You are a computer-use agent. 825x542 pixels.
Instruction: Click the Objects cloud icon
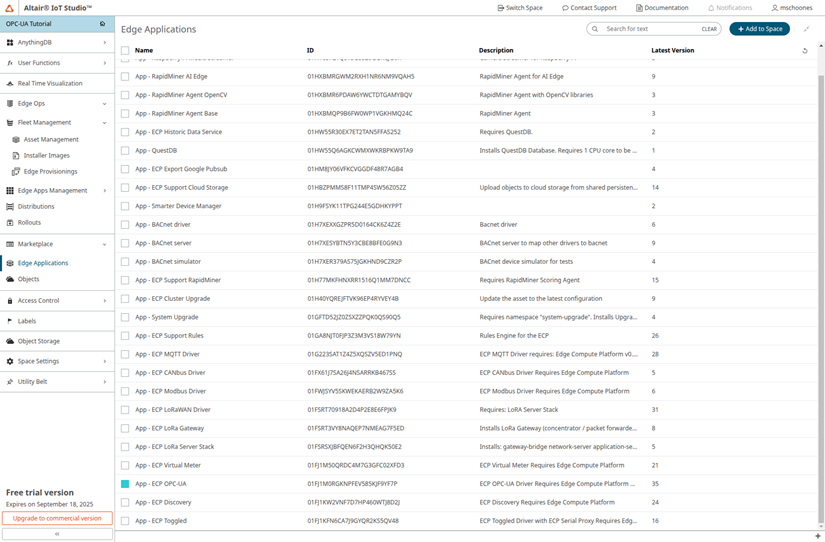point(9,279)
